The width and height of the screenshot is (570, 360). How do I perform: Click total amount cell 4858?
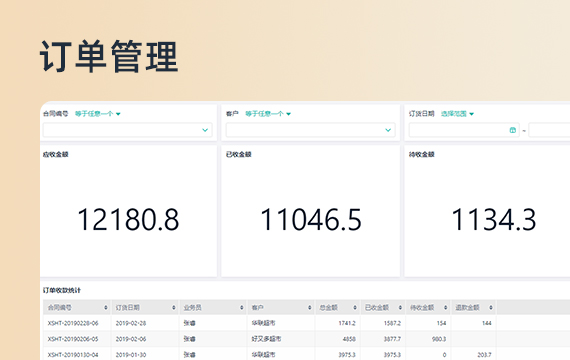coord(349,339)
